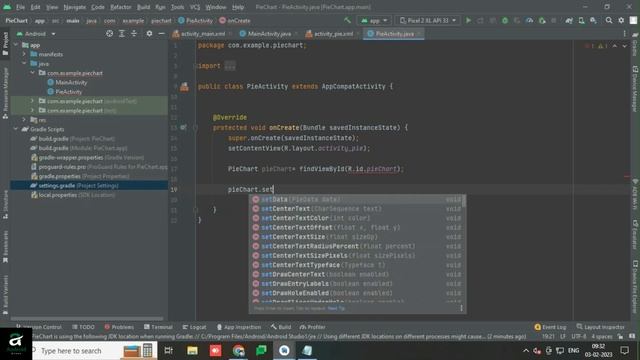
Task: Expand the manifests folder
Action: coord(24,54)
